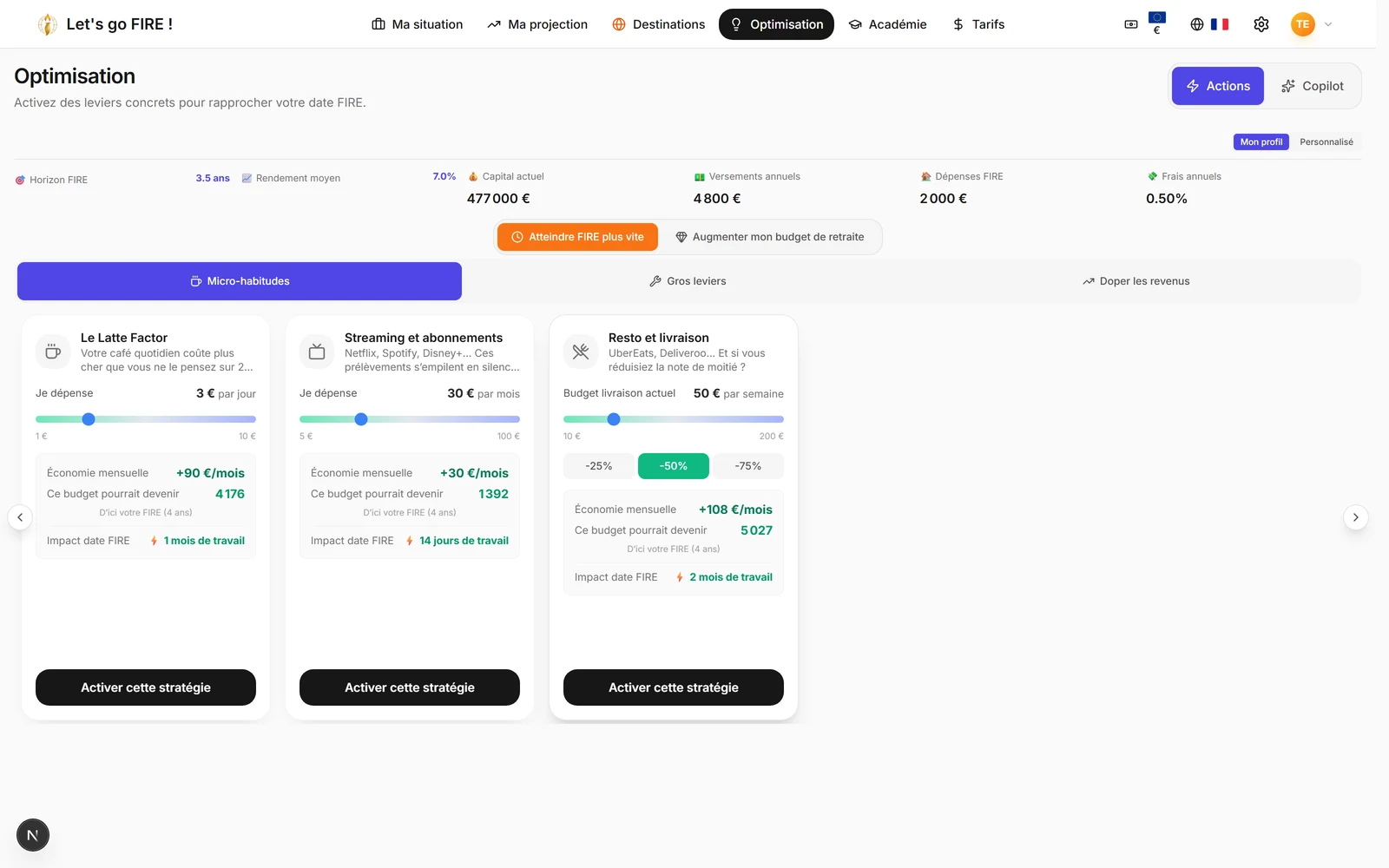
Task: Open the Micro-habitudes tab
Action: coord(240,281)
